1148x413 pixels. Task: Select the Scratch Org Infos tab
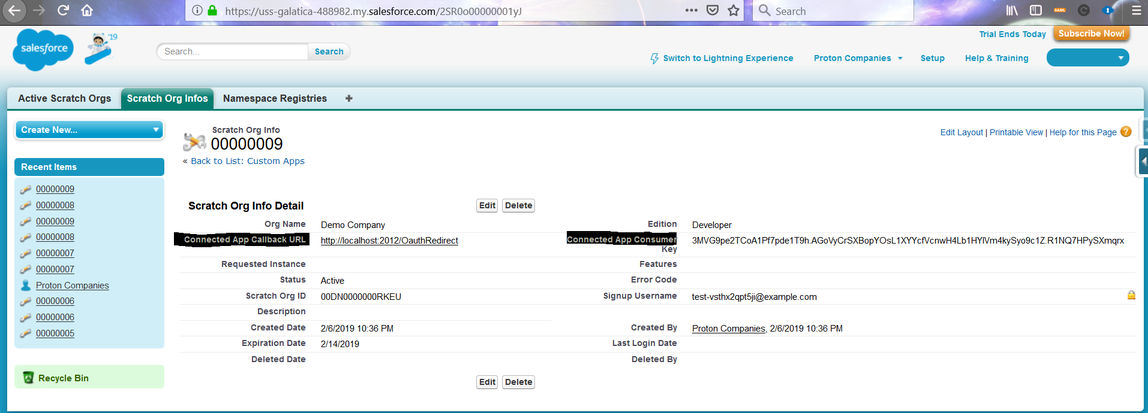tap(167, 98)
